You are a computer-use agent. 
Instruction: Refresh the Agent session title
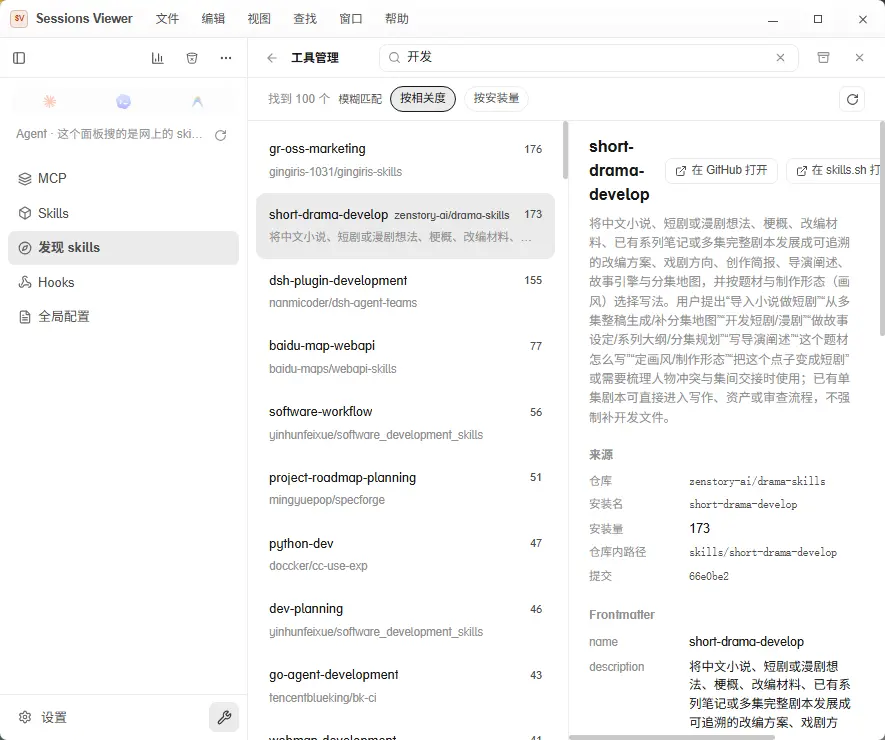click(221, 135)
